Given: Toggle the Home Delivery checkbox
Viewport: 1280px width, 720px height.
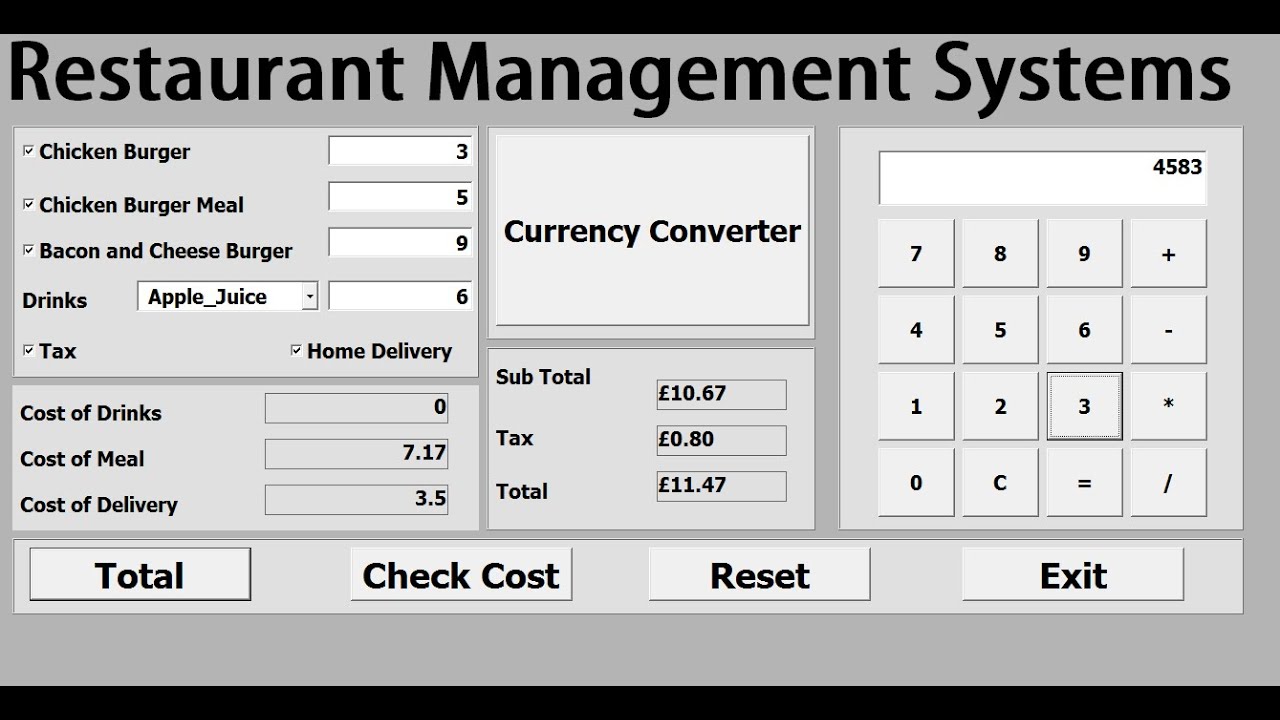Looking at the screenshot, I should [x=297, y=350].
